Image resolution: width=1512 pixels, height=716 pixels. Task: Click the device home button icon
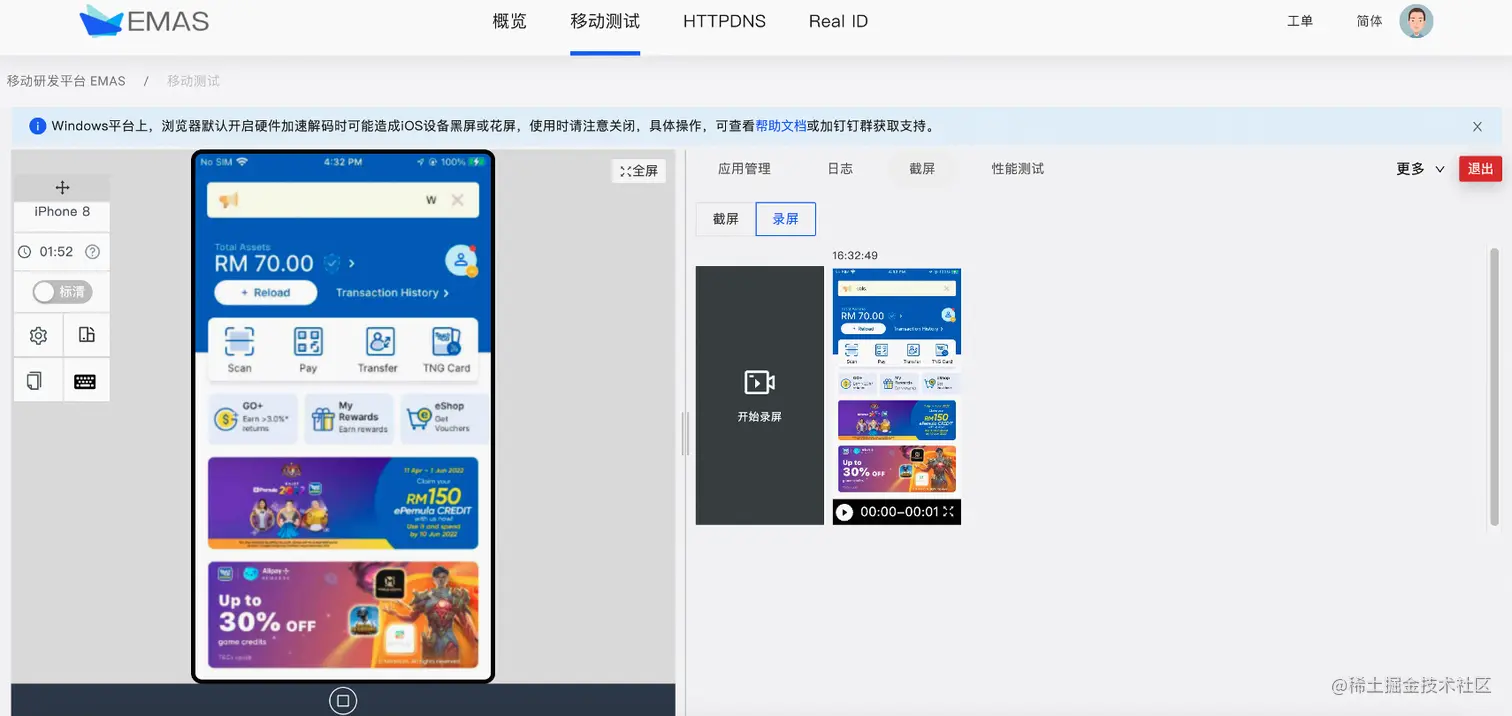coord(343,701)
